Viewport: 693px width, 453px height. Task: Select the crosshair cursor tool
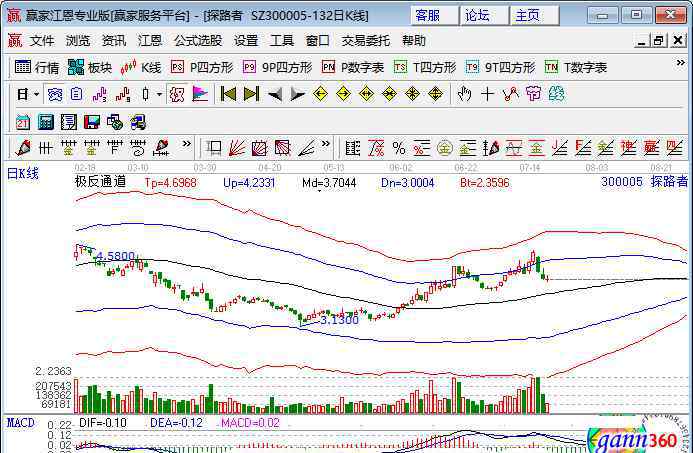(x=487, y=94)
